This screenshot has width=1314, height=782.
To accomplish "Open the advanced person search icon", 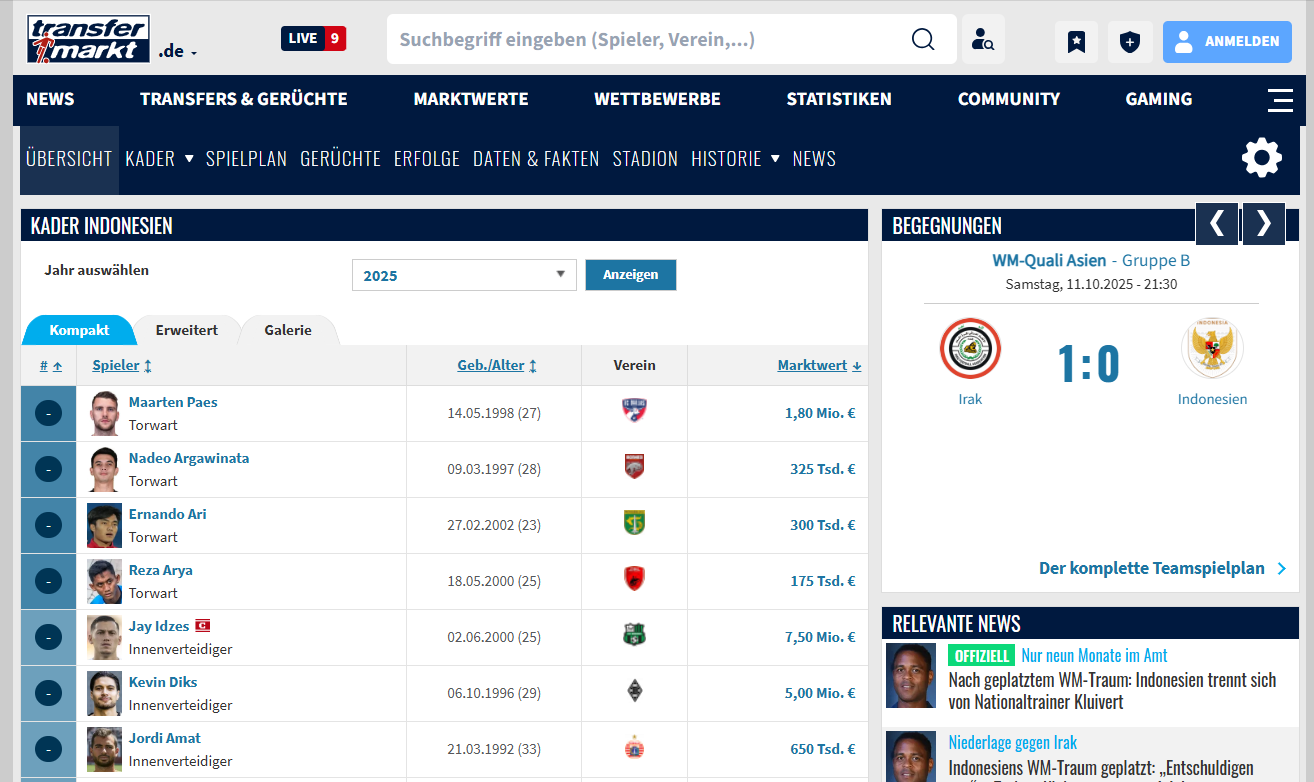I will pos(983,41).
